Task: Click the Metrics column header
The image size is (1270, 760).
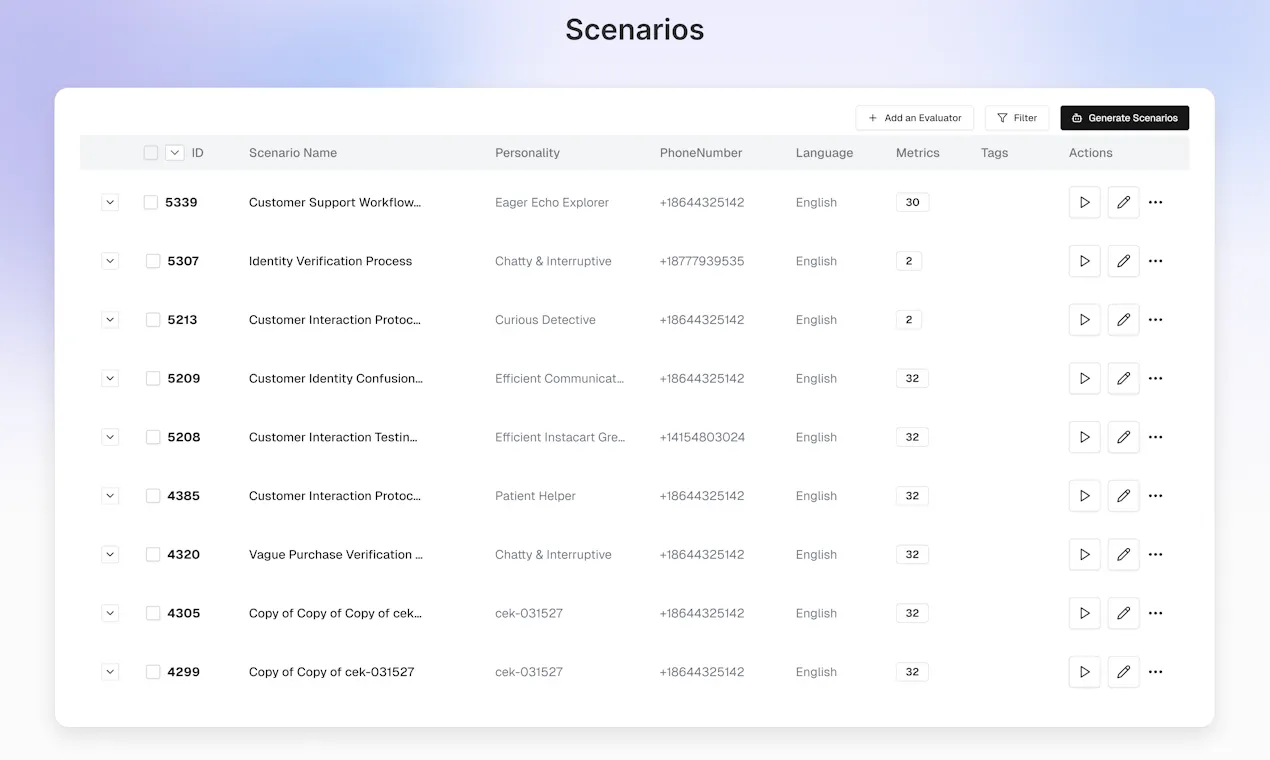Action: [918, 153]
